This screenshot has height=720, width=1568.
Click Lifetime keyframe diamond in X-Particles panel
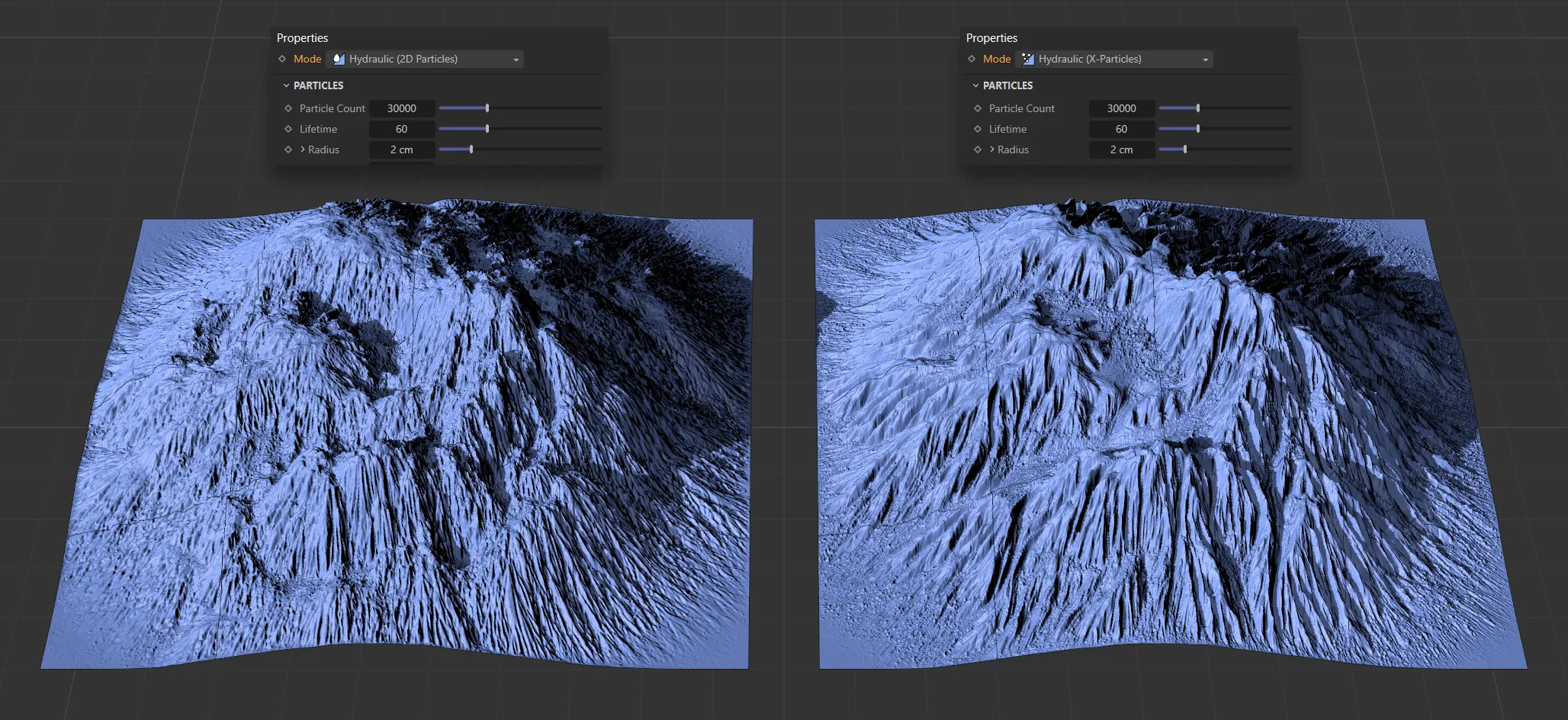[978, 129]
